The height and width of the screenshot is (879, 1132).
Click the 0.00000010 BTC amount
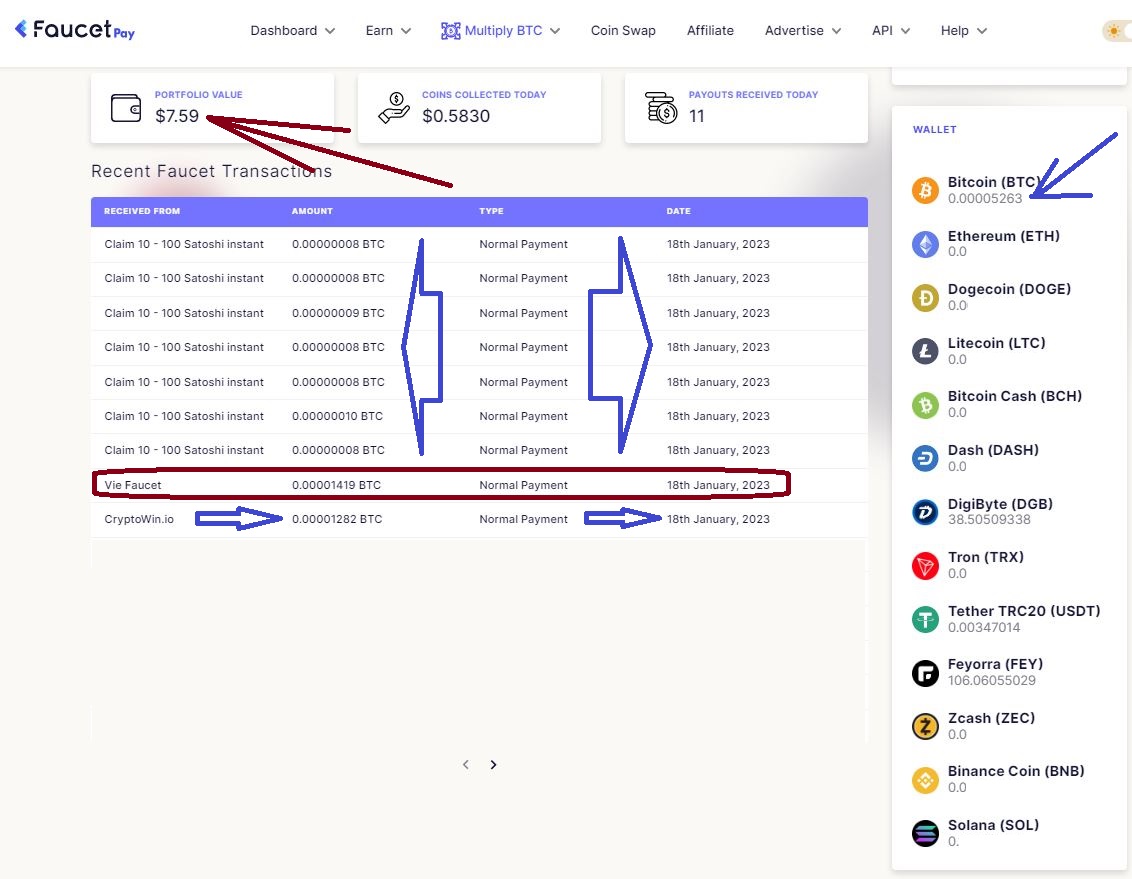pyautogui.click(x=337, y=416)
